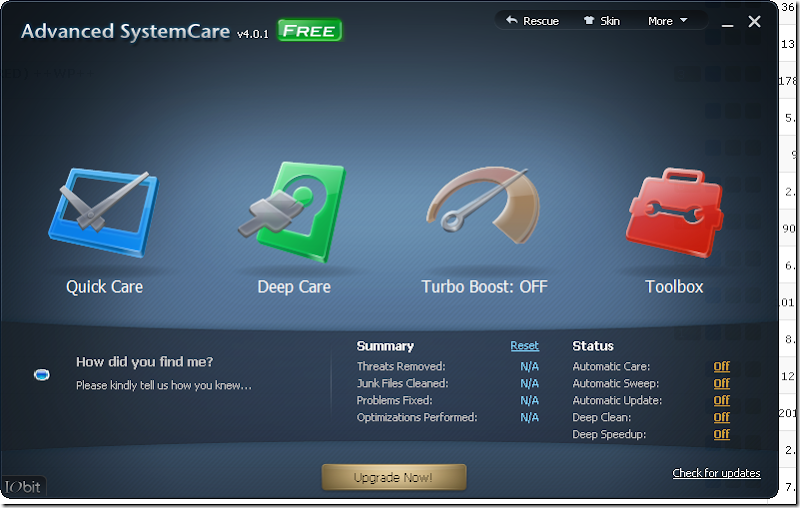Click the Skin shirt icon
The width and height of the screenshot is (800, 508).
click(589, 20)
